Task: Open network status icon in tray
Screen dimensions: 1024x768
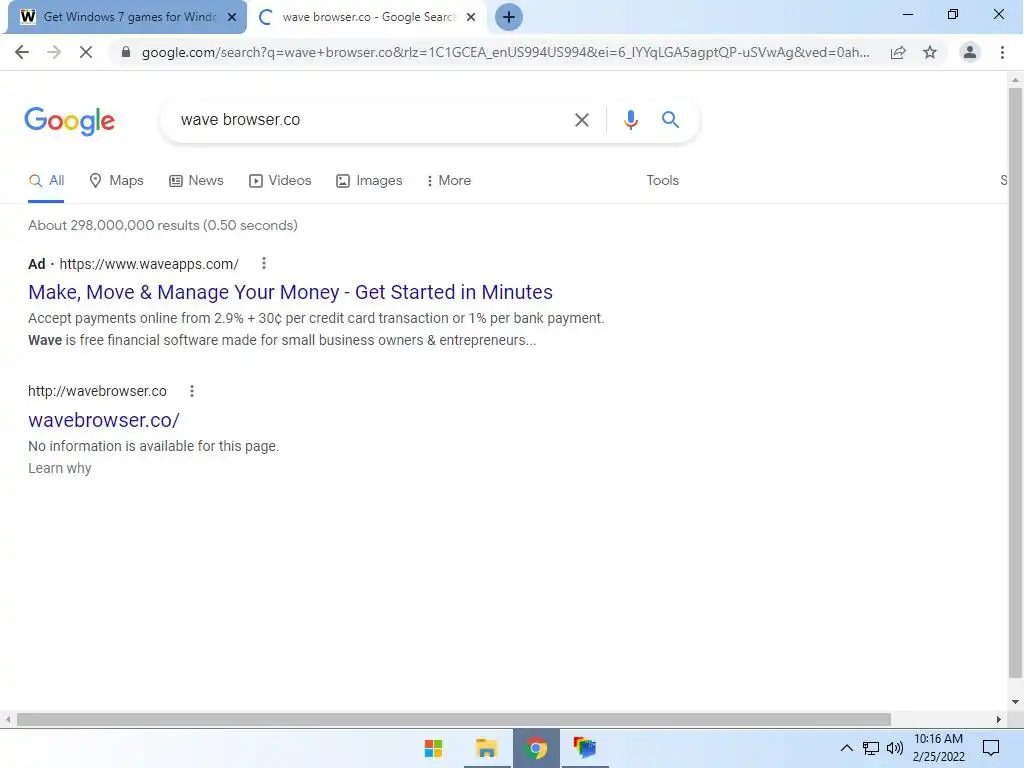Action: (871, 748)
